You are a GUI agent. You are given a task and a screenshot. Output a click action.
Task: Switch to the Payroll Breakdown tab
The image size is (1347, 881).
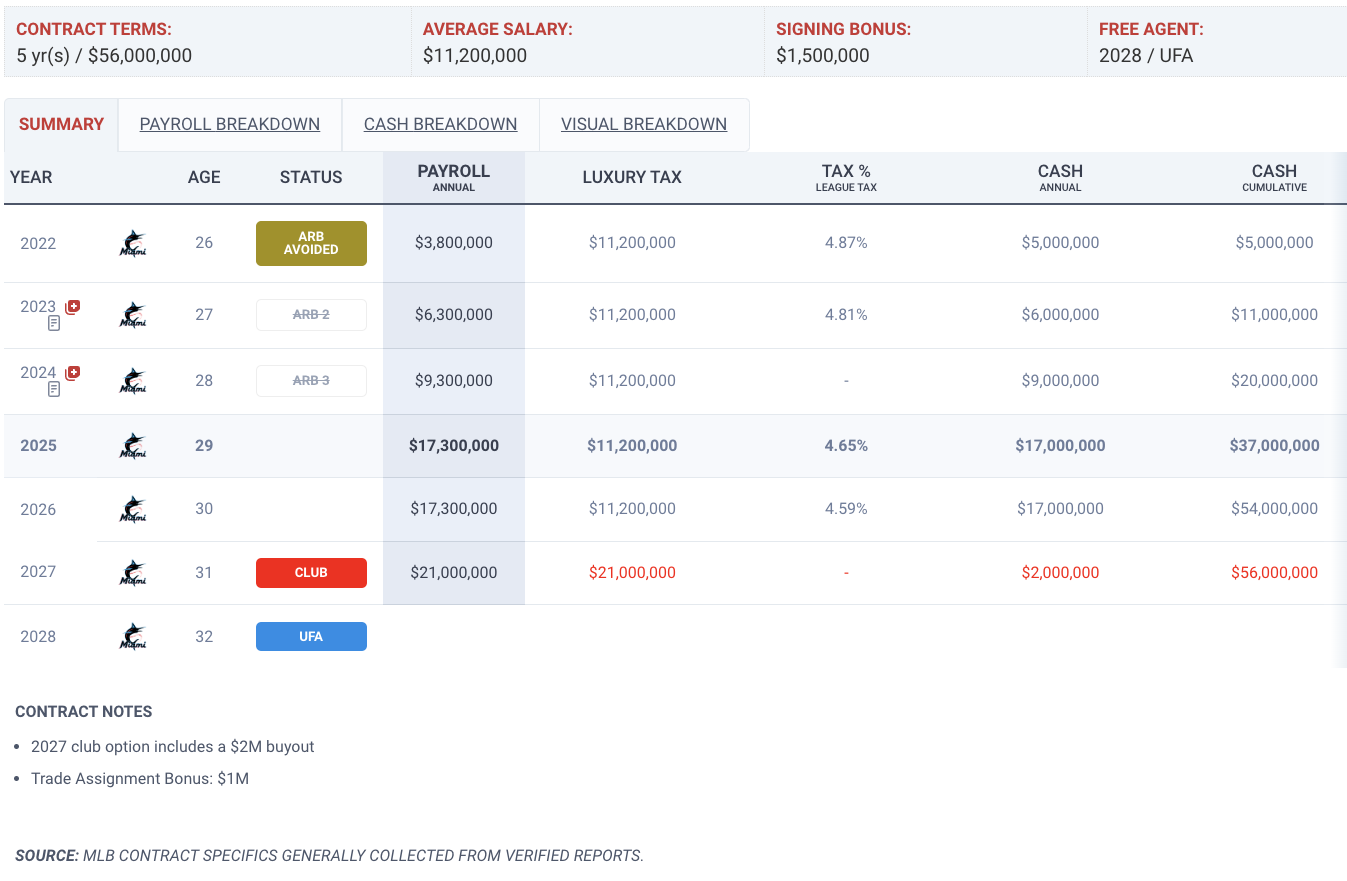point(230,124)
